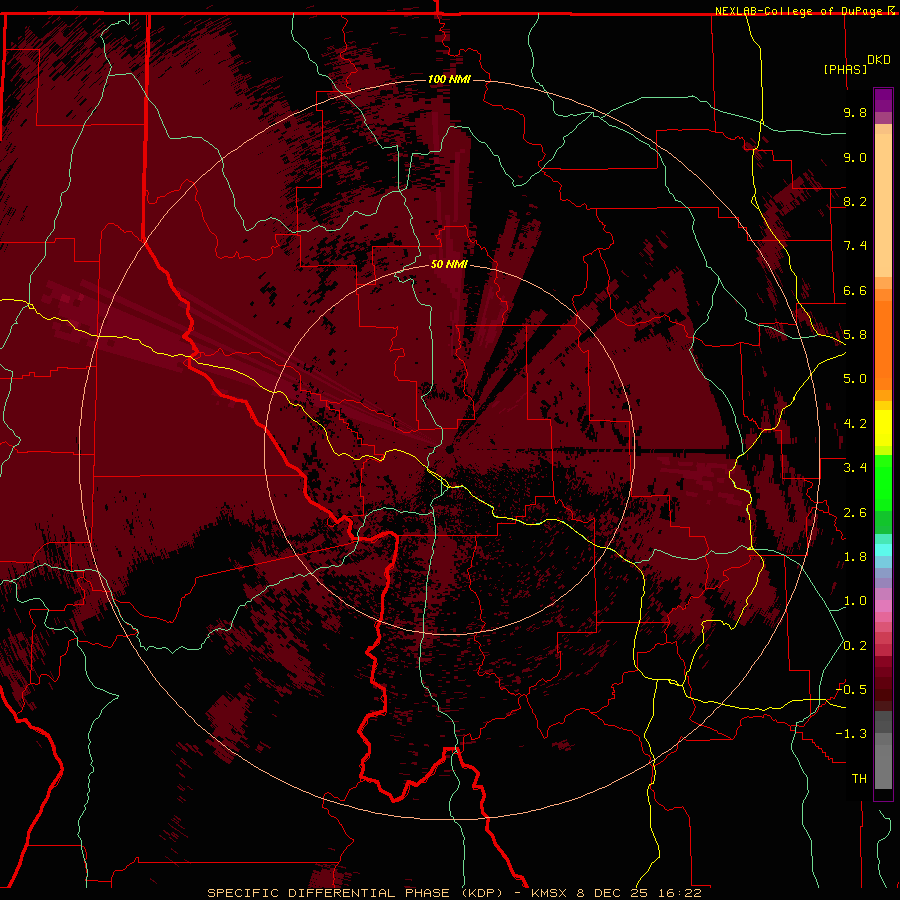Click the yellow segment of the color bar
The width and height of the screenshot is (900, 900).
(x=883, y=428)
